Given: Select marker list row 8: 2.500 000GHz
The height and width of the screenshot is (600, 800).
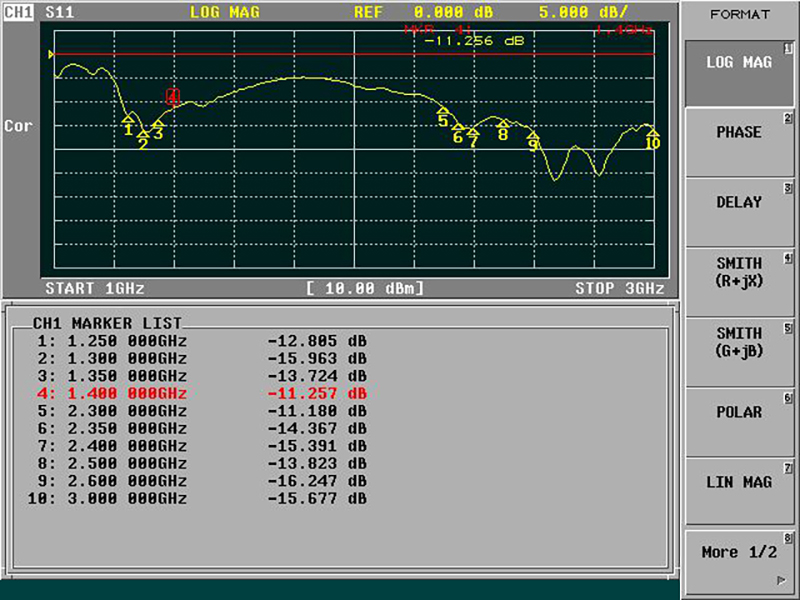Looking at the screenshot, I should pos(202,463).
